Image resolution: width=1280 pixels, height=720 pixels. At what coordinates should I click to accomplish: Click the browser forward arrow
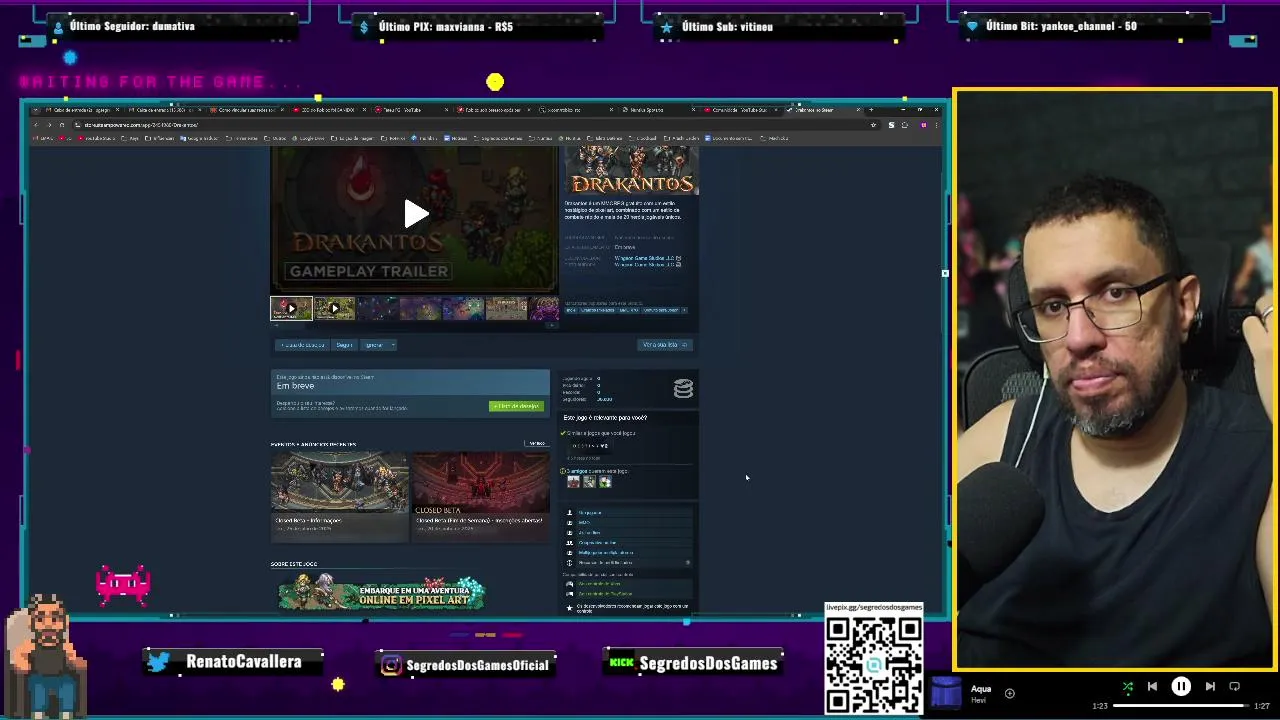pyautogui.click(x=49, y=125)
